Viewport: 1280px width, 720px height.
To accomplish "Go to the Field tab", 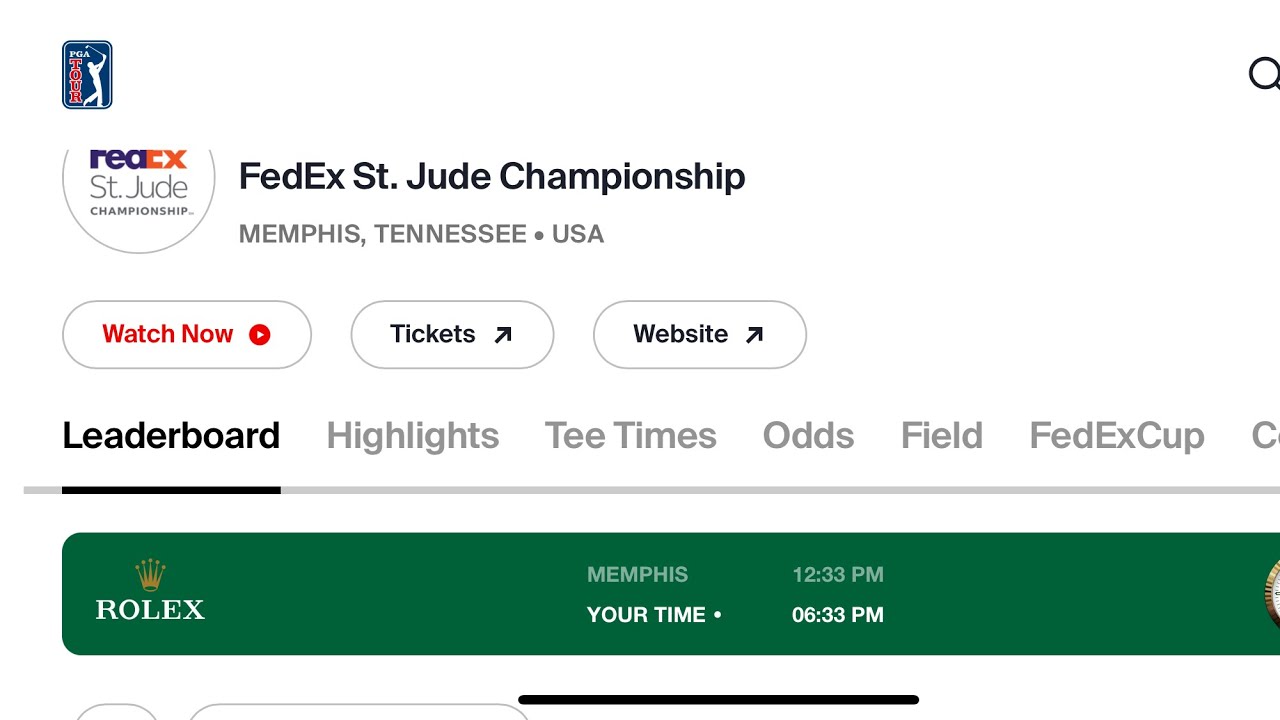I will tap(941, 436).
